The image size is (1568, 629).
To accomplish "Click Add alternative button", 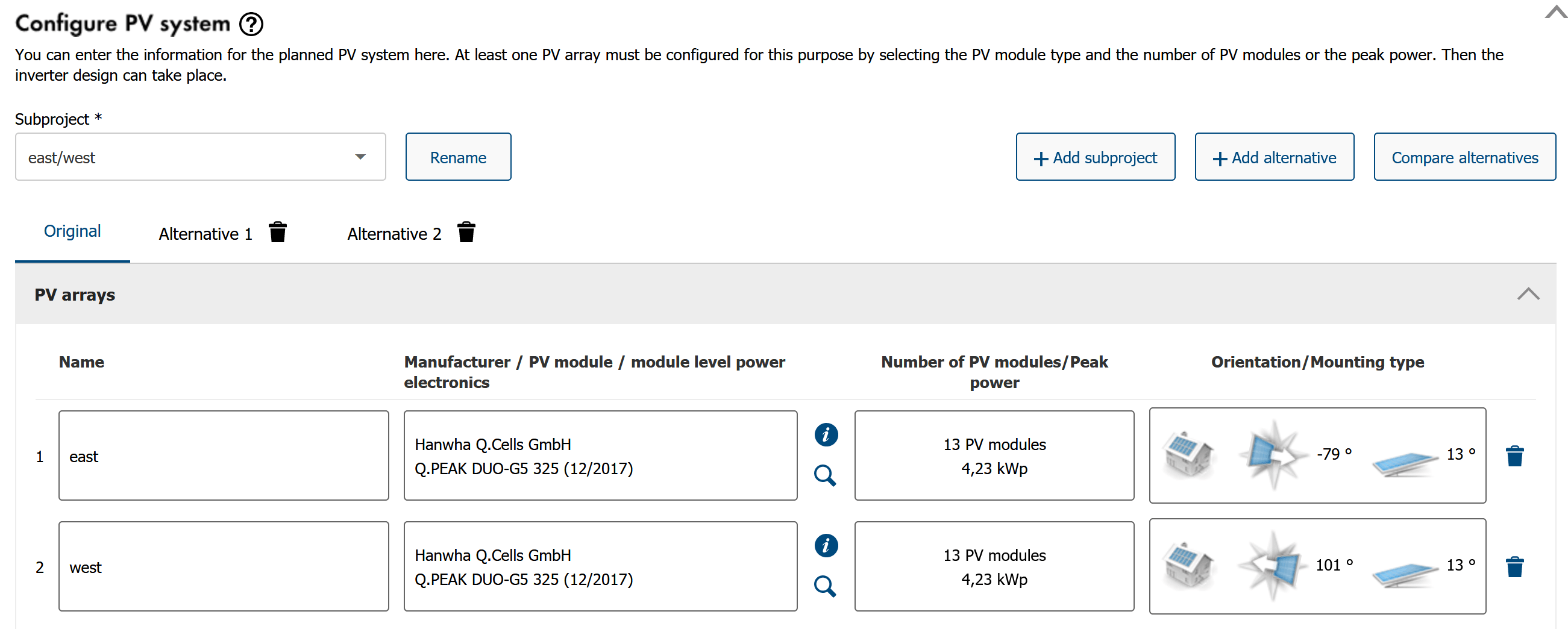I will point(1274,157).
